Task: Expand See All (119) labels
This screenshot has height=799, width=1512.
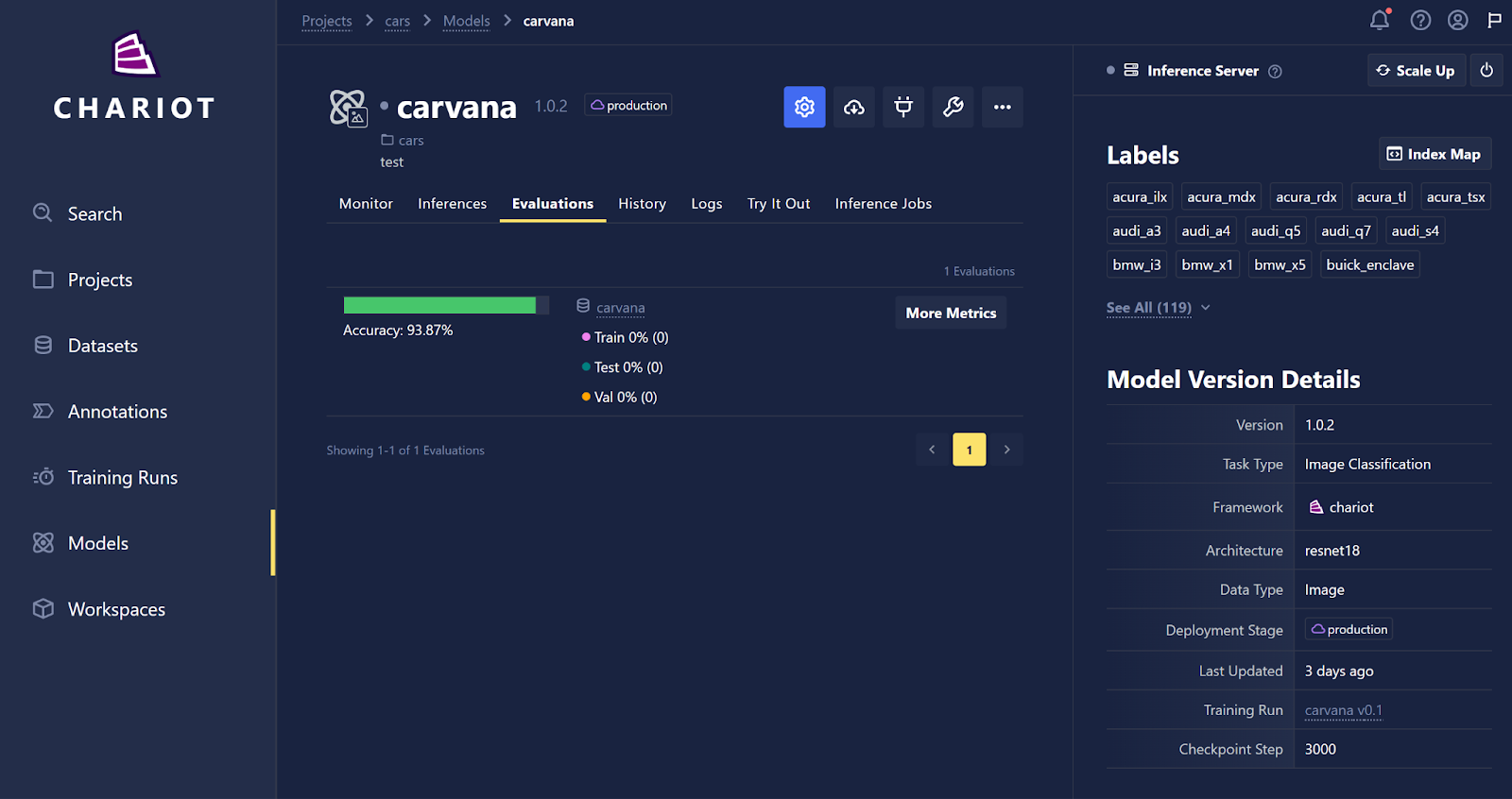Action: click(1158, 308)
